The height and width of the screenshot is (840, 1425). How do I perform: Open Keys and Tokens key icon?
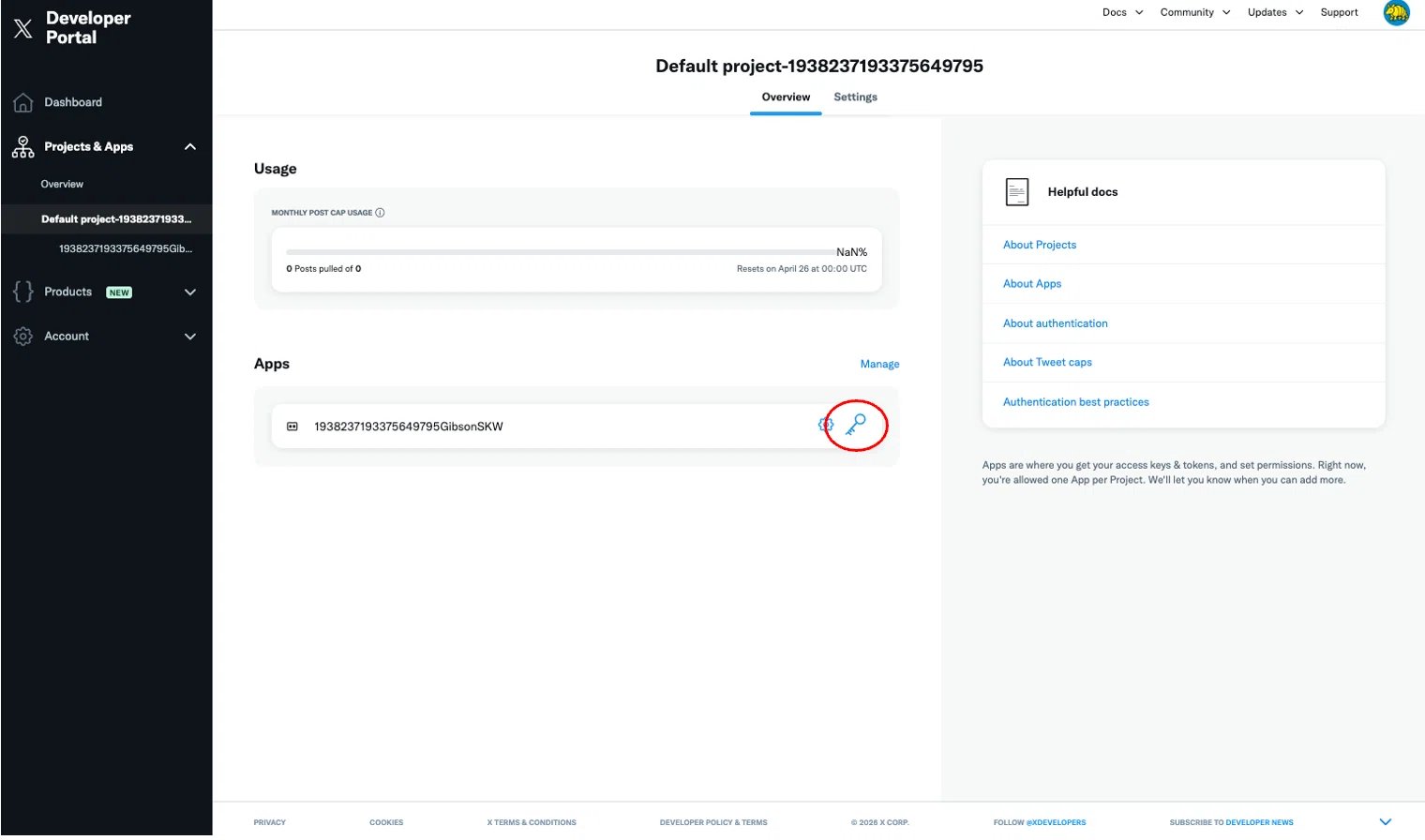[x=856, y=425]
